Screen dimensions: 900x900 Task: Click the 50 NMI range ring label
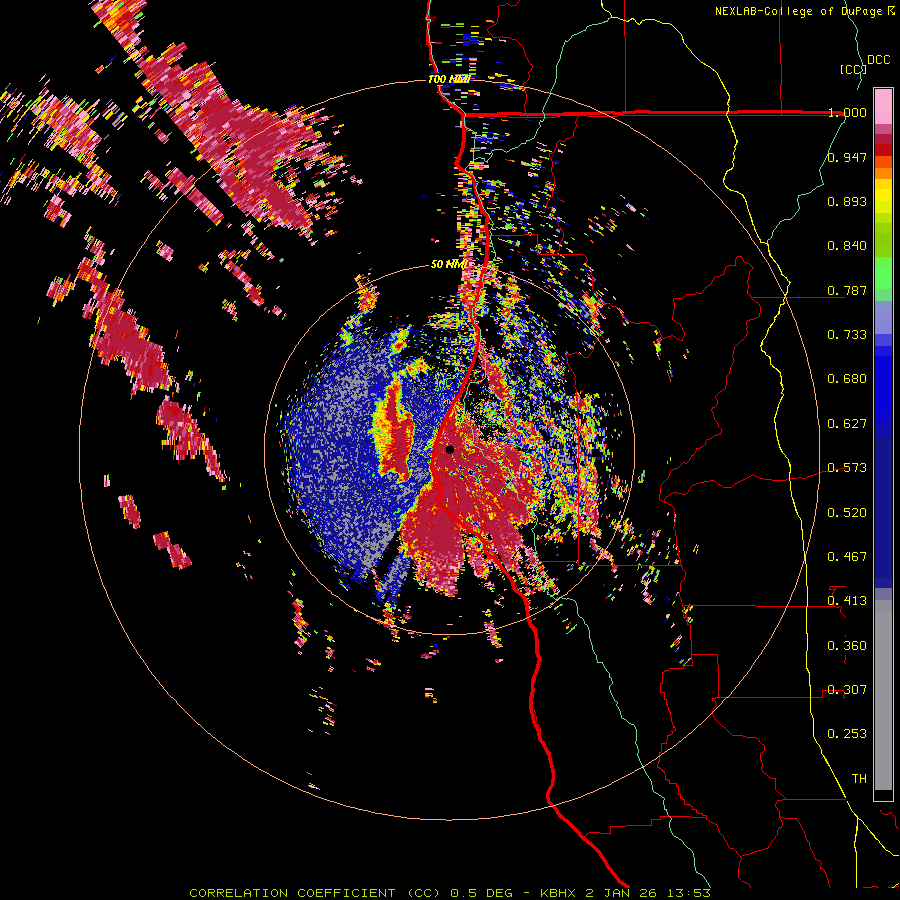click(x=448, y=265)
